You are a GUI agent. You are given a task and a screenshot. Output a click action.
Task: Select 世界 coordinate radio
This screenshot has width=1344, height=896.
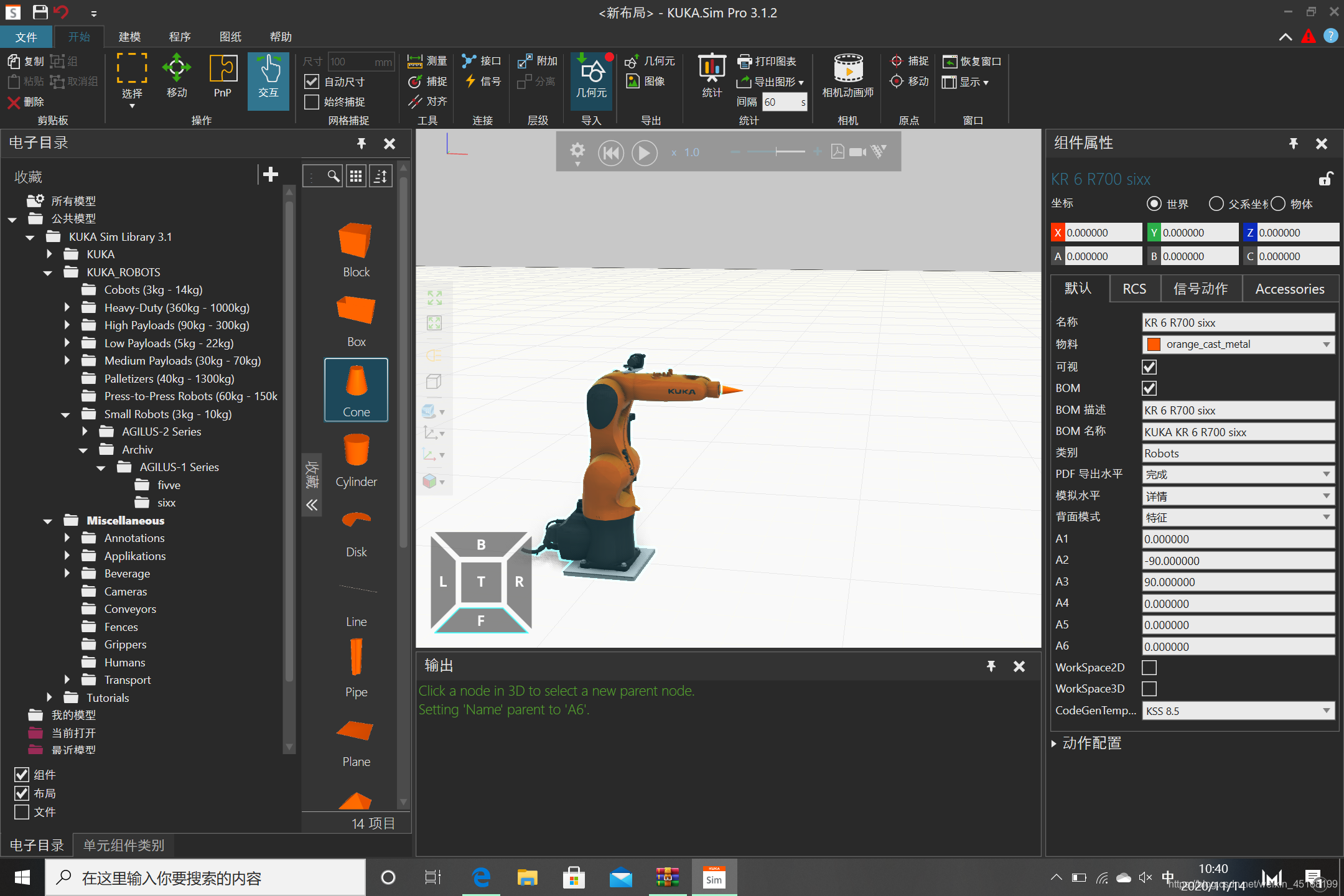[1154, 203]
